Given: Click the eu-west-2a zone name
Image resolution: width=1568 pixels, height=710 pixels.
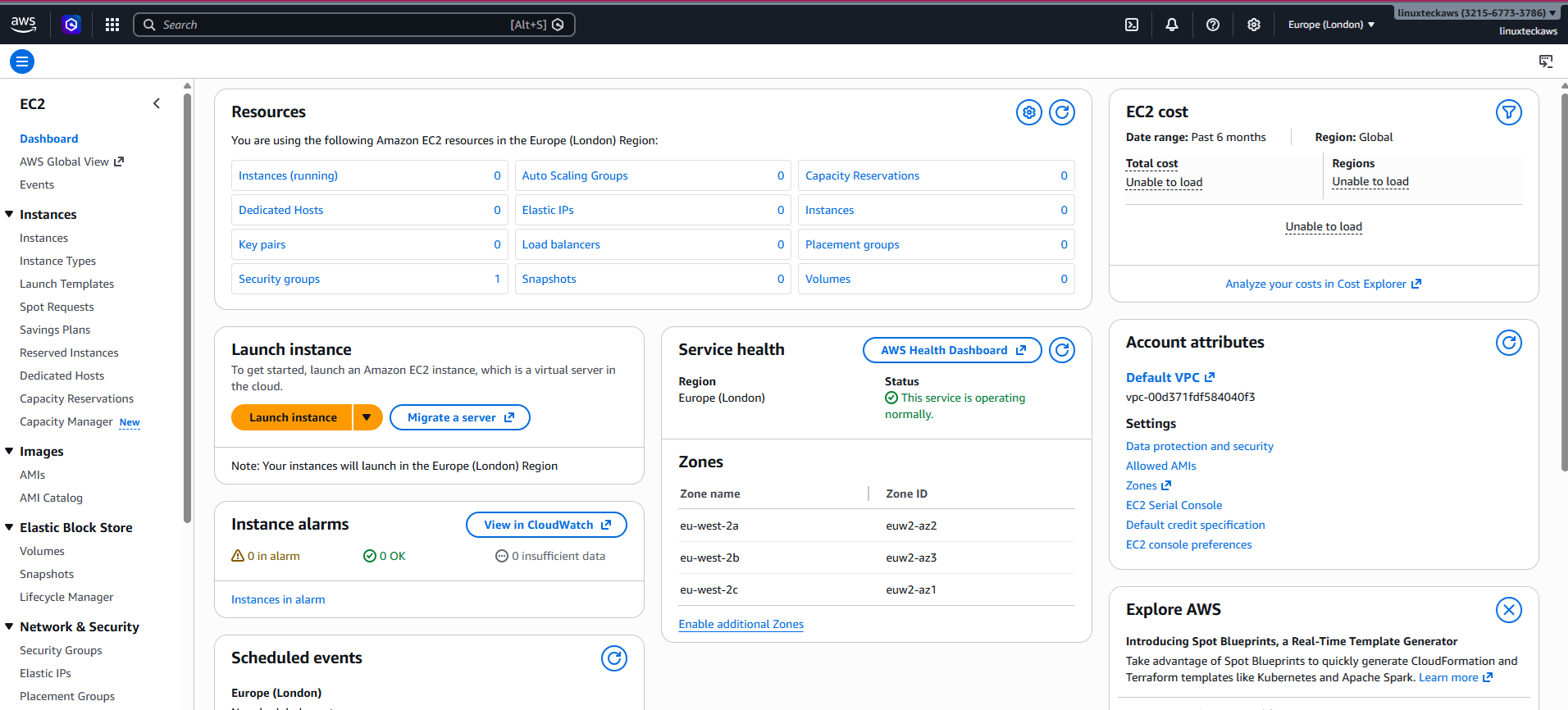Looking at the screenshot, I should 709,526.
